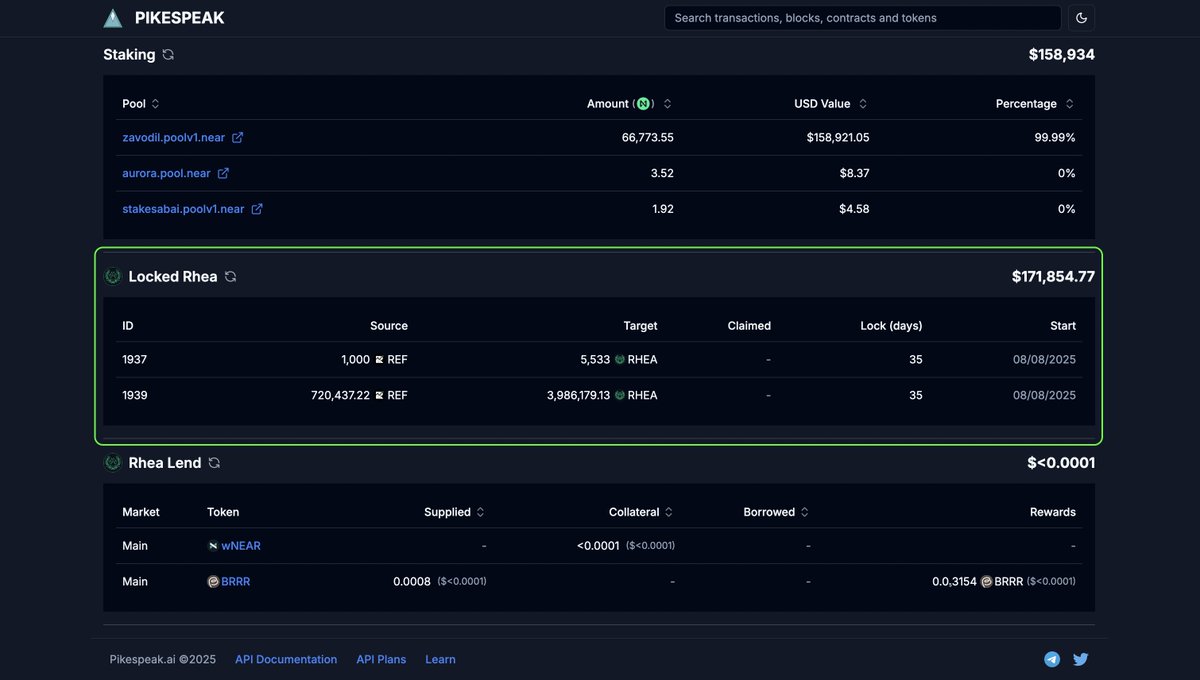The width and height of the screenshot is (1200, 680).
Task: Open the stakesabai.poolv1.near pool link
Action: pyautogui.click(x=257, y=208)
